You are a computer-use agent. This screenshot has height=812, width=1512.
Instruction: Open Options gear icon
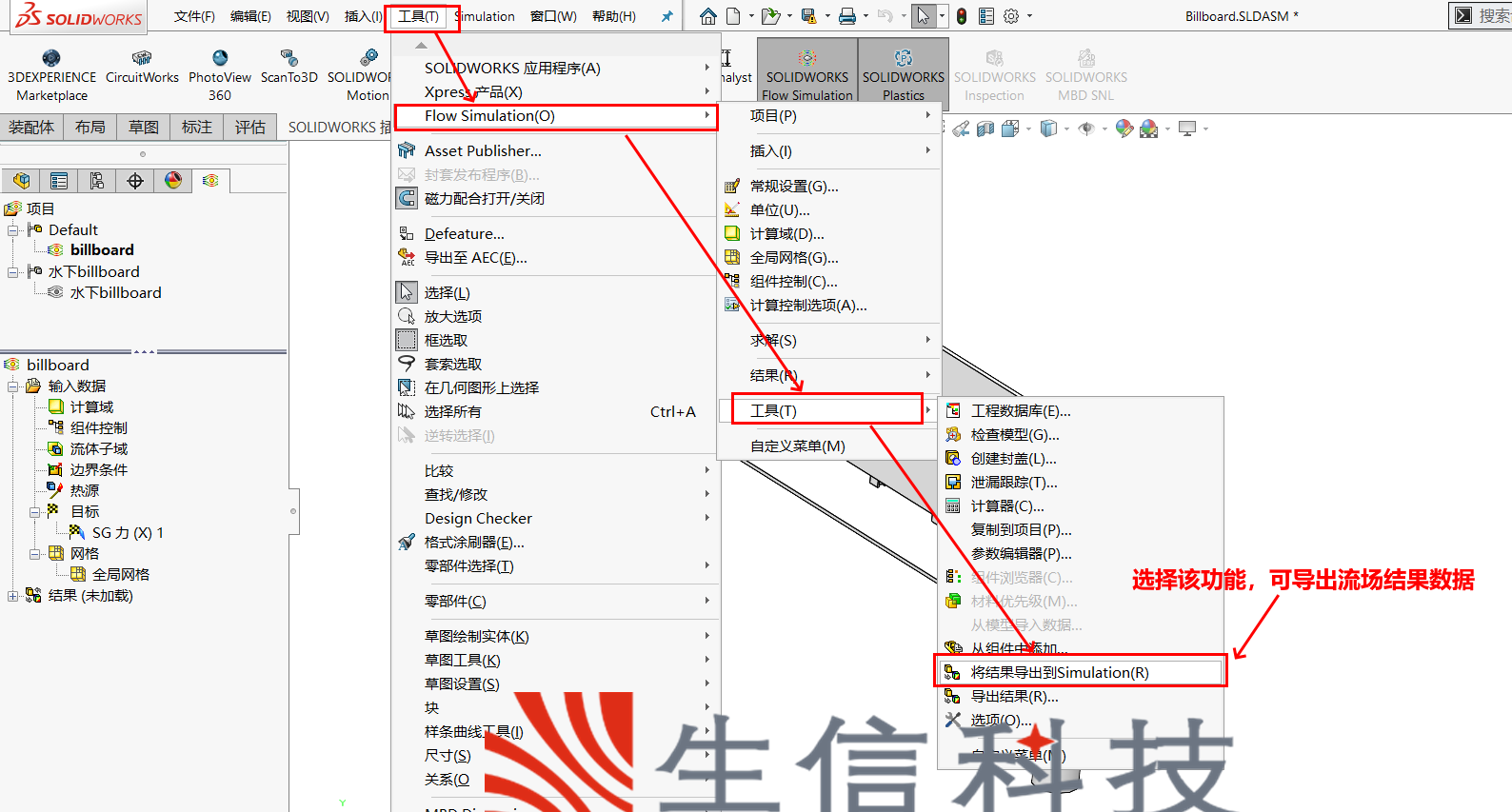1011,16
